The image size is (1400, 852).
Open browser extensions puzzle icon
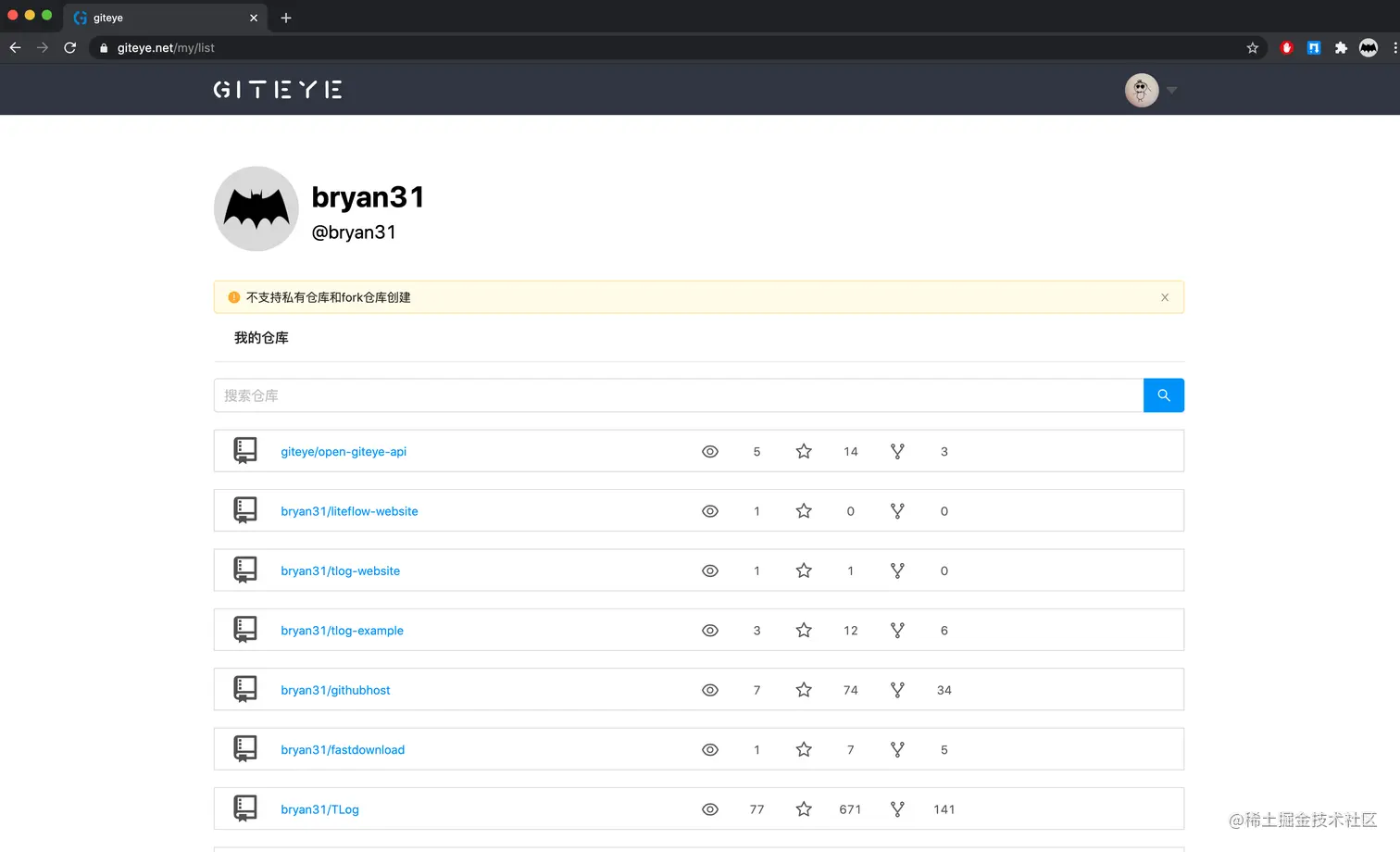pos(1341,48)
